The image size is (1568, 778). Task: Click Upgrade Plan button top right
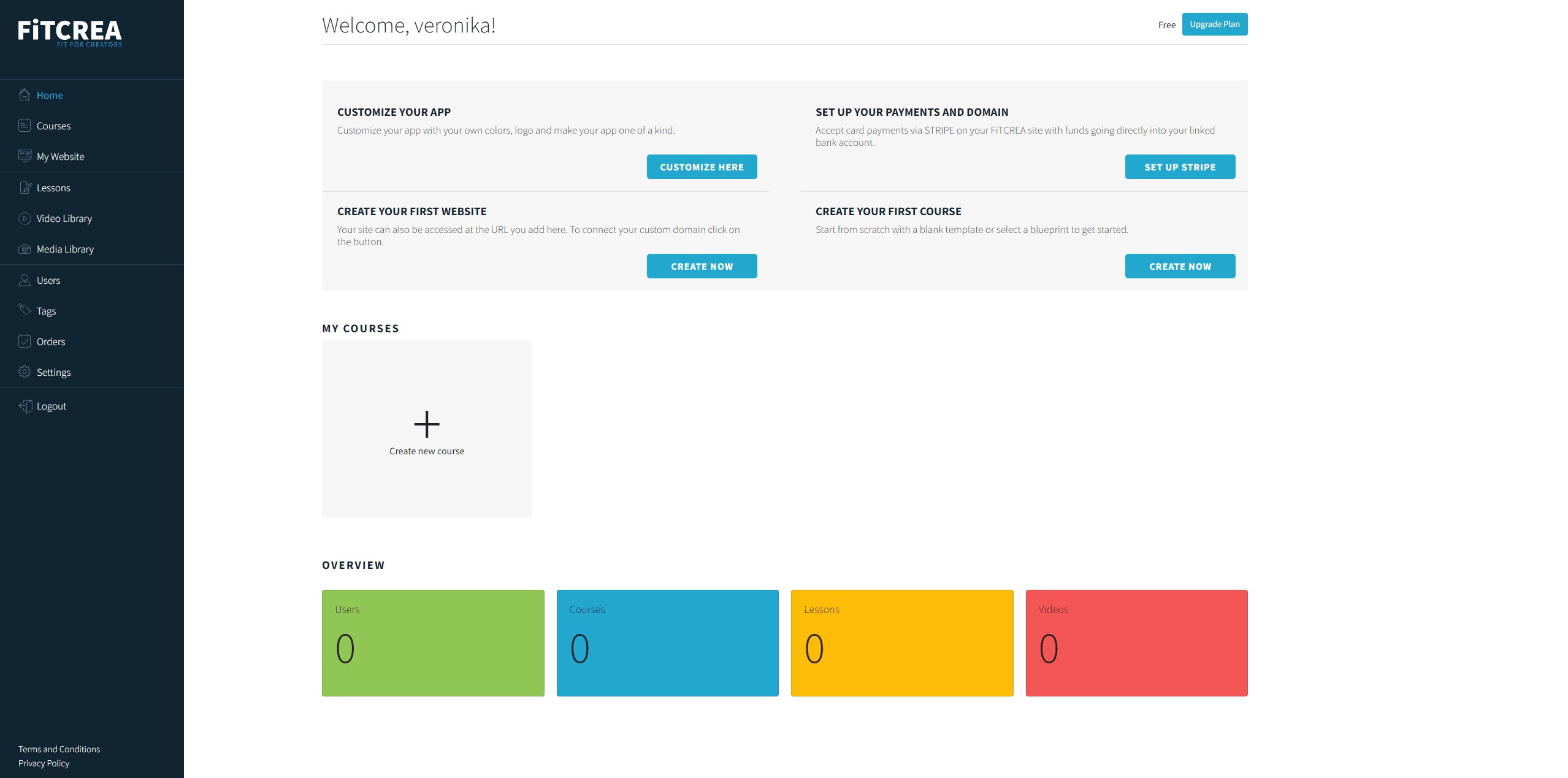[x=1214, y=23]
